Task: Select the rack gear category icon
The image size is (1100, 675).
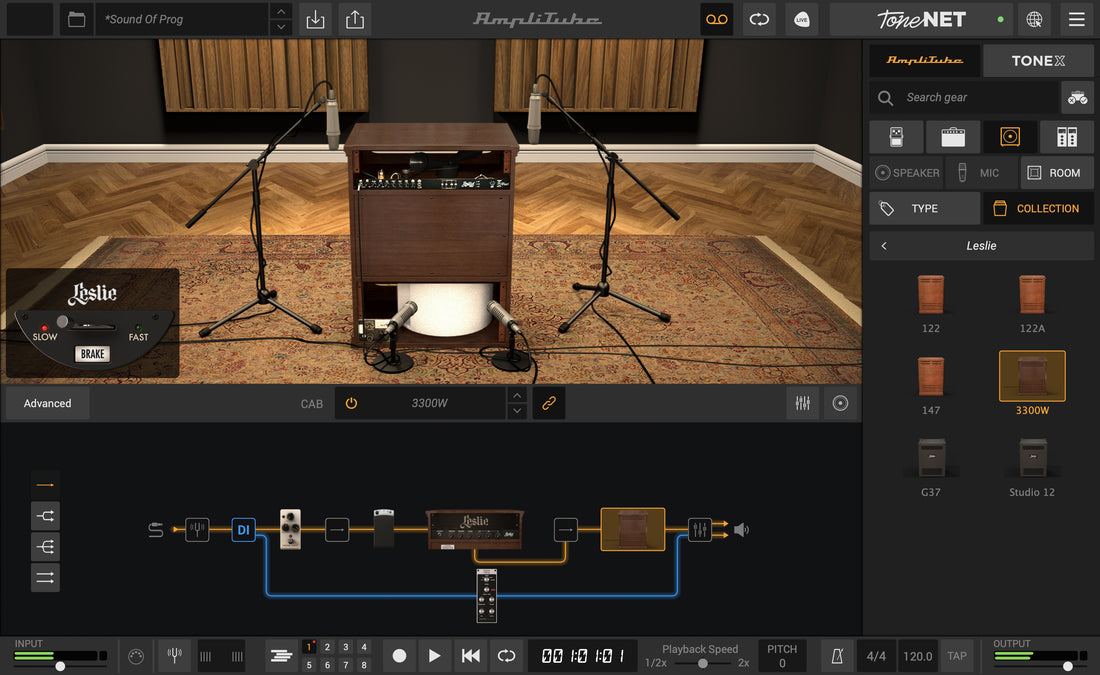Action: 1067,137
